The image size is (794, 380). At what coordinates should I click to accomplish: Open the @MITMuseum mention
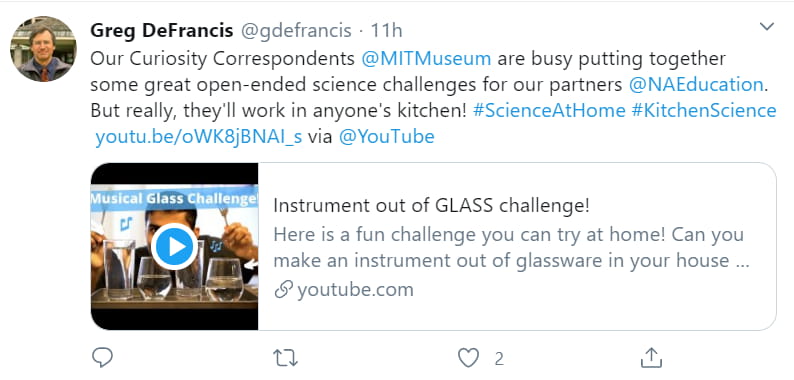click(426, 58)
